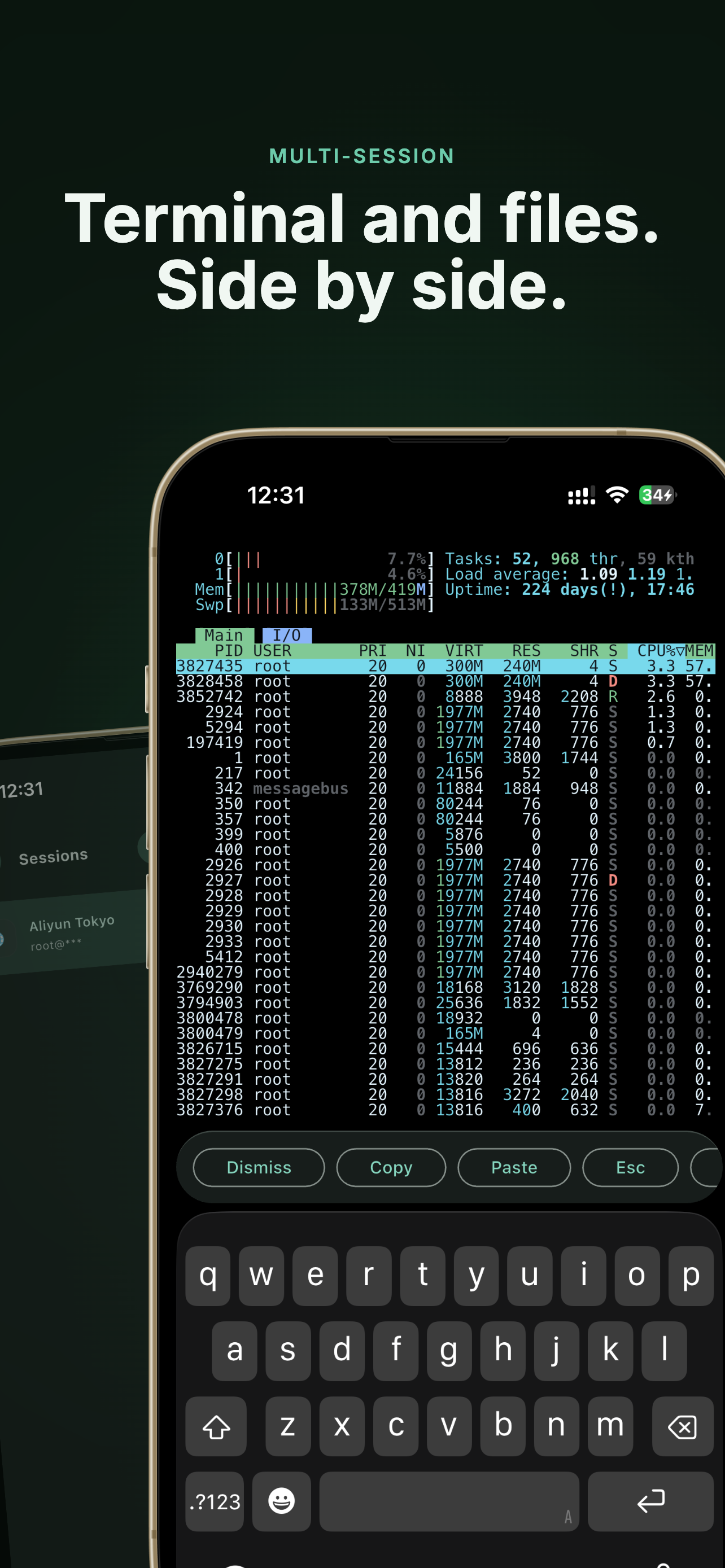
Task: Tap the h key
Action: (503, 1351)
